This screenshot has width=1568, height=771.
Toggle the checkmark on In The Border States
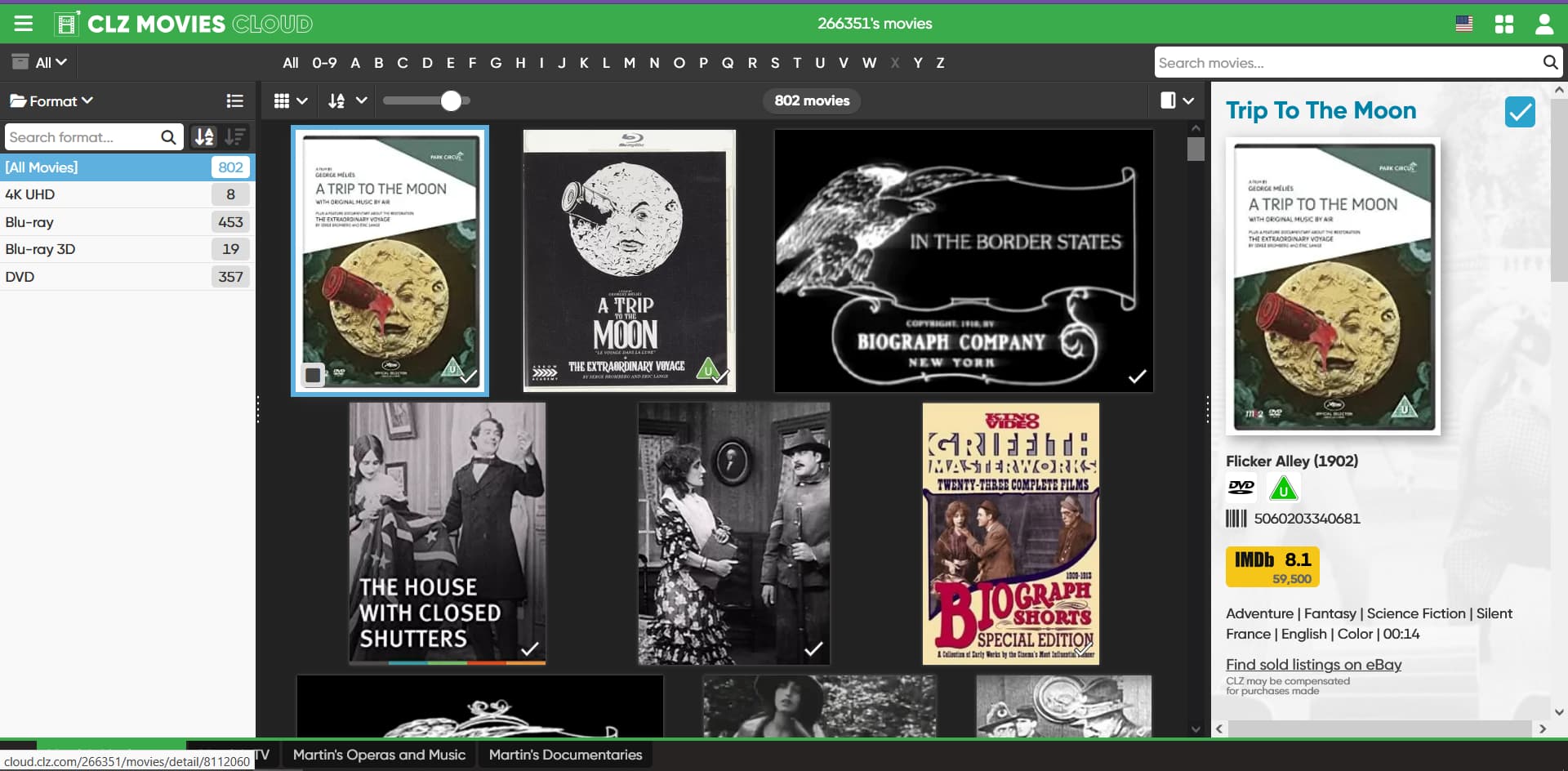click(x=1137, y=377)
